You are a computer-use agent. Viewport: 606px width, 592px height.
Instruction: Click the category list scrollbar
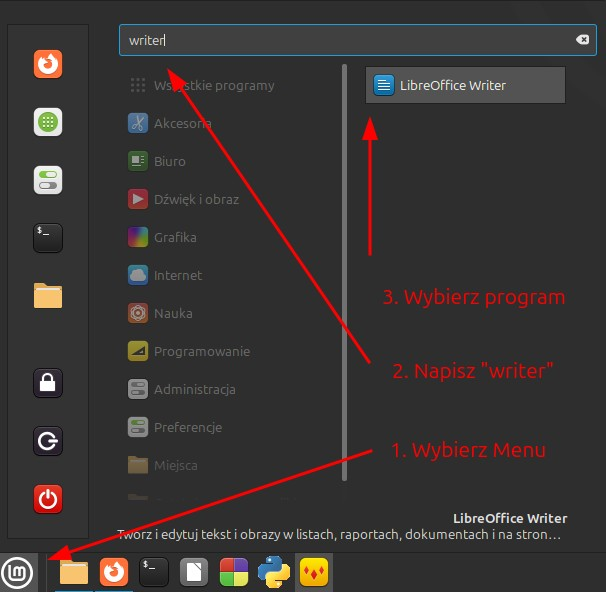click(343, 250)
